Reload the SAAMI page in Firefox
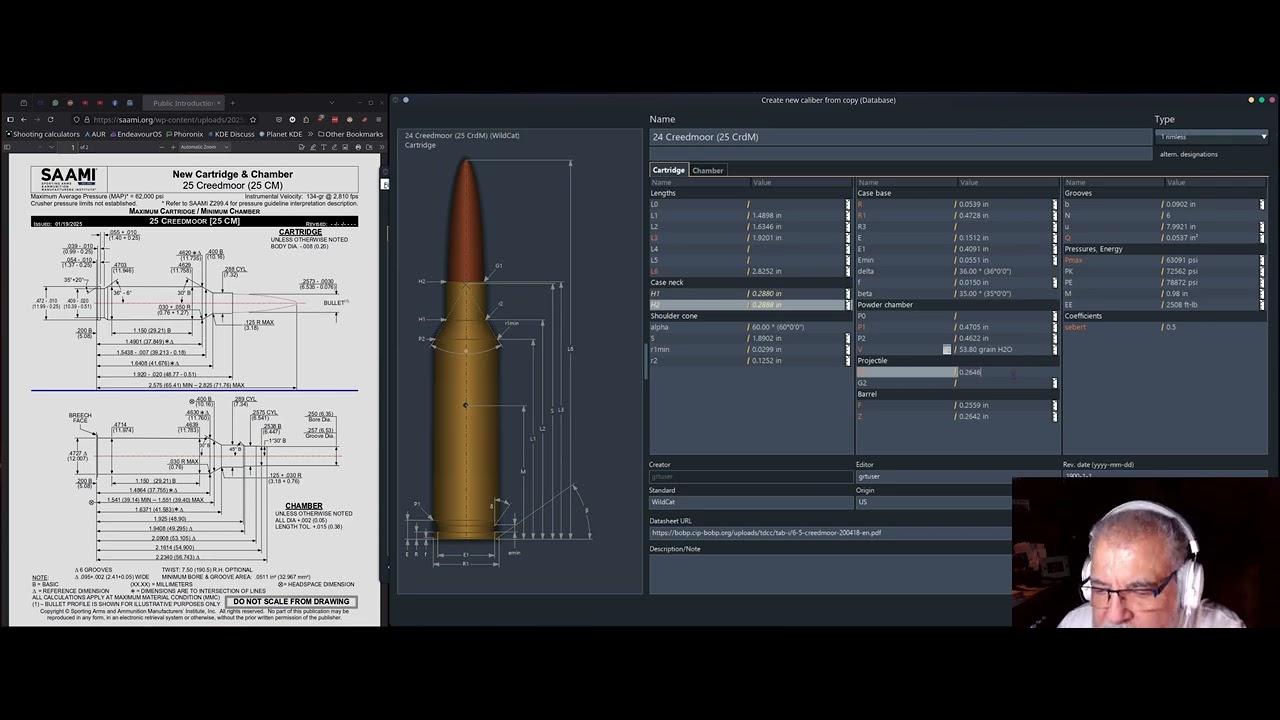The height and width of the screenshot is (720, 1280). click(51, 119)
